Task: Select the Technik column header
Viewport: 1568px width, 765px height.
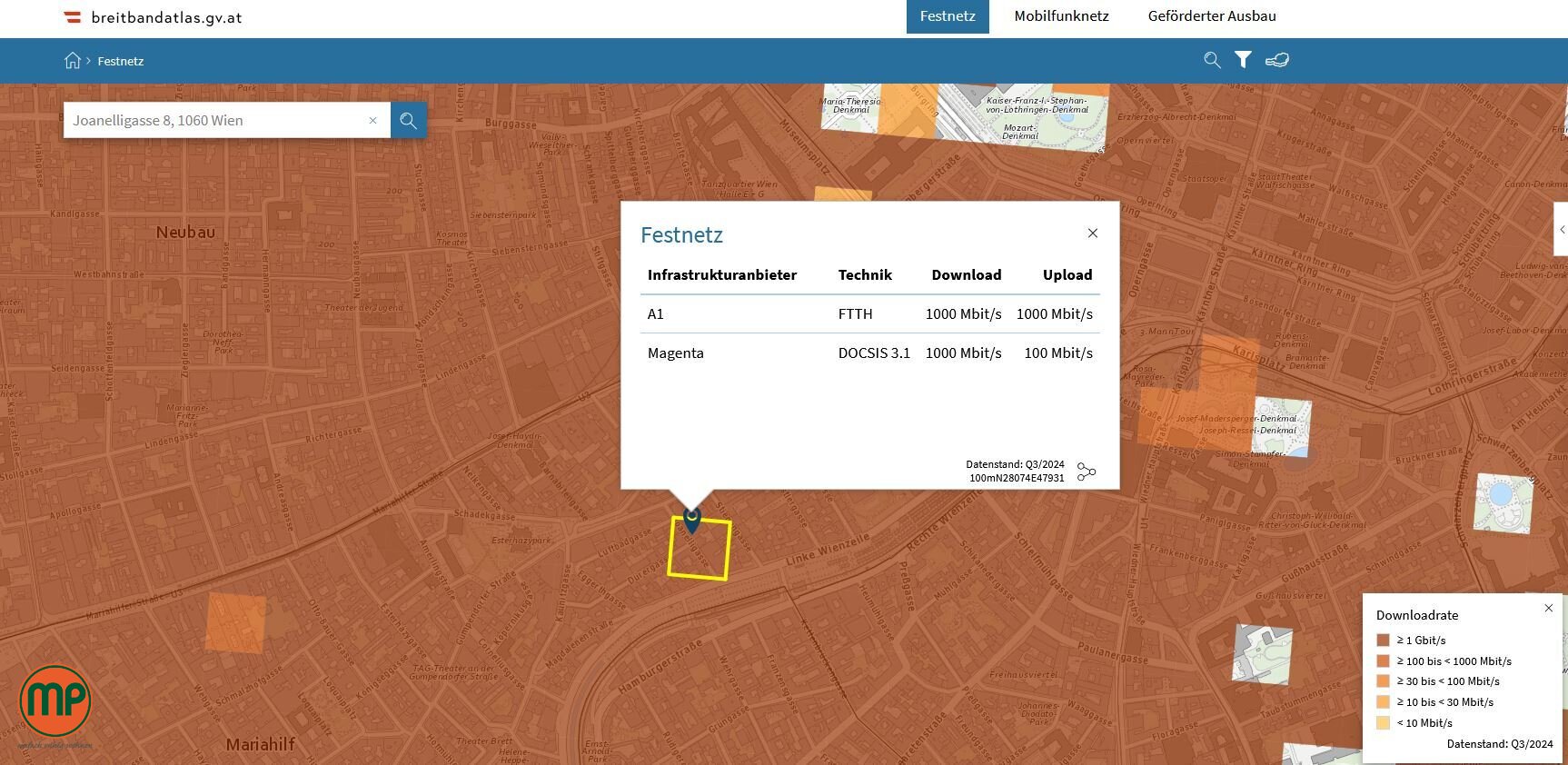Action: coord(865,274)
